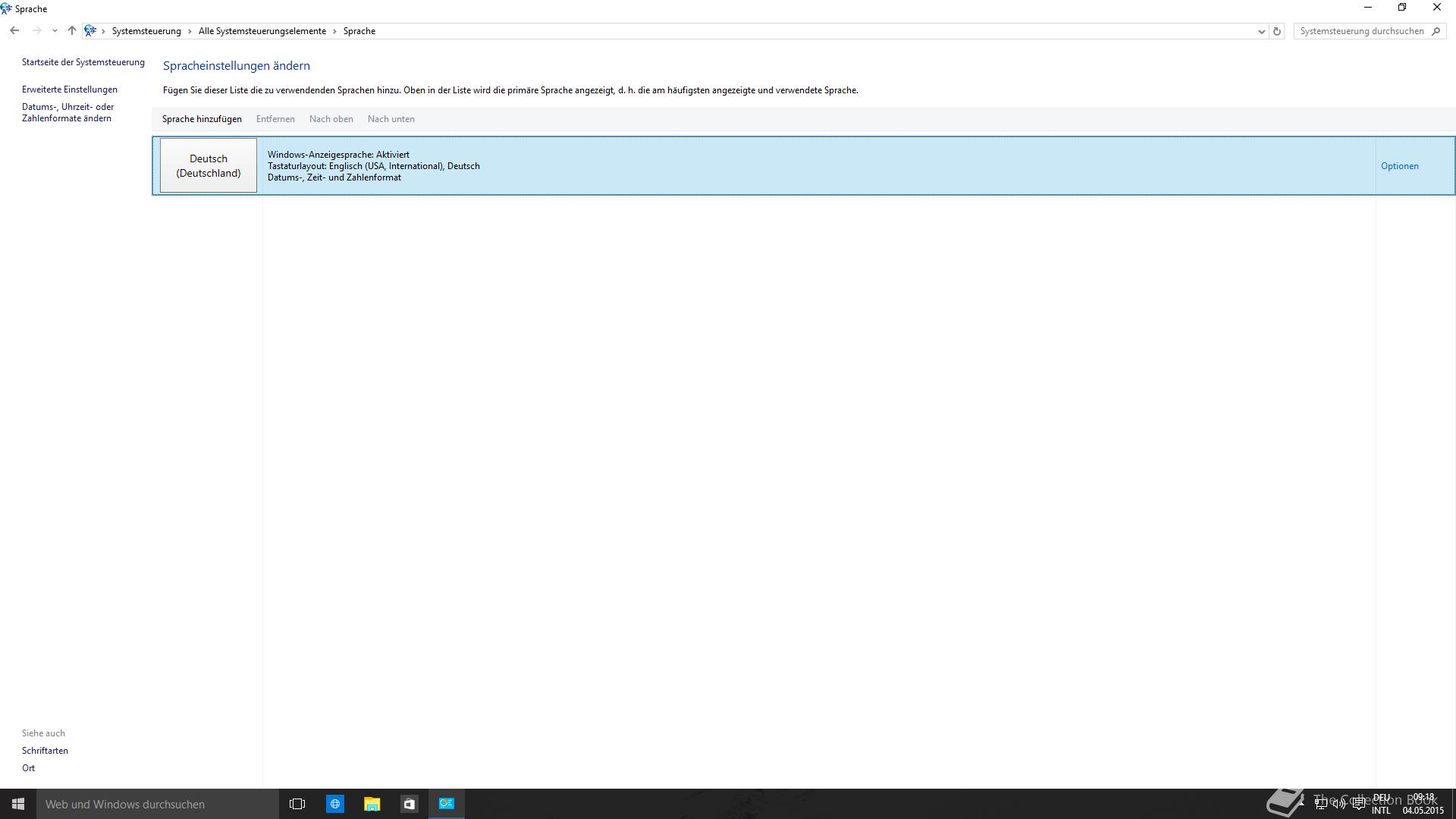Screen dimensions: 1456x819
Task: Expand the address bar history dropdown
Action: click(1261, 31)
